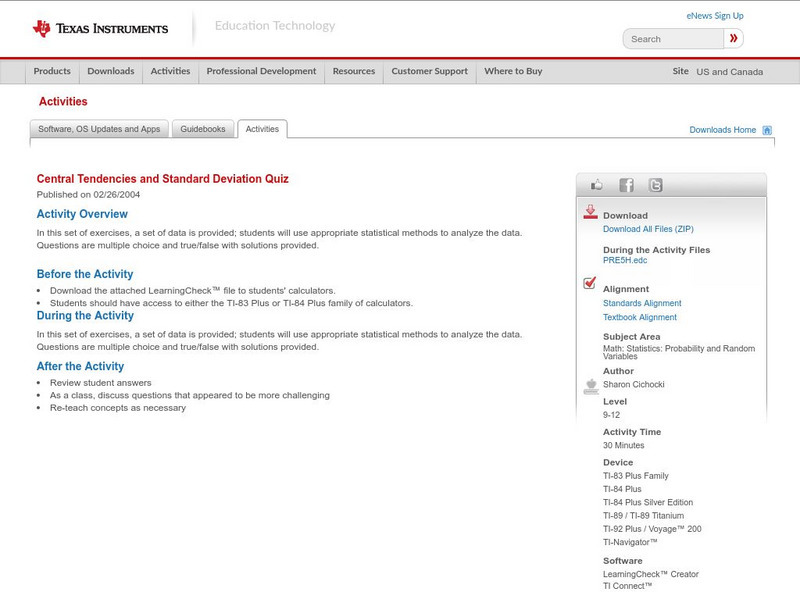Click the Downloads Home house icon
Screen dimensions: 800x592
767,130
